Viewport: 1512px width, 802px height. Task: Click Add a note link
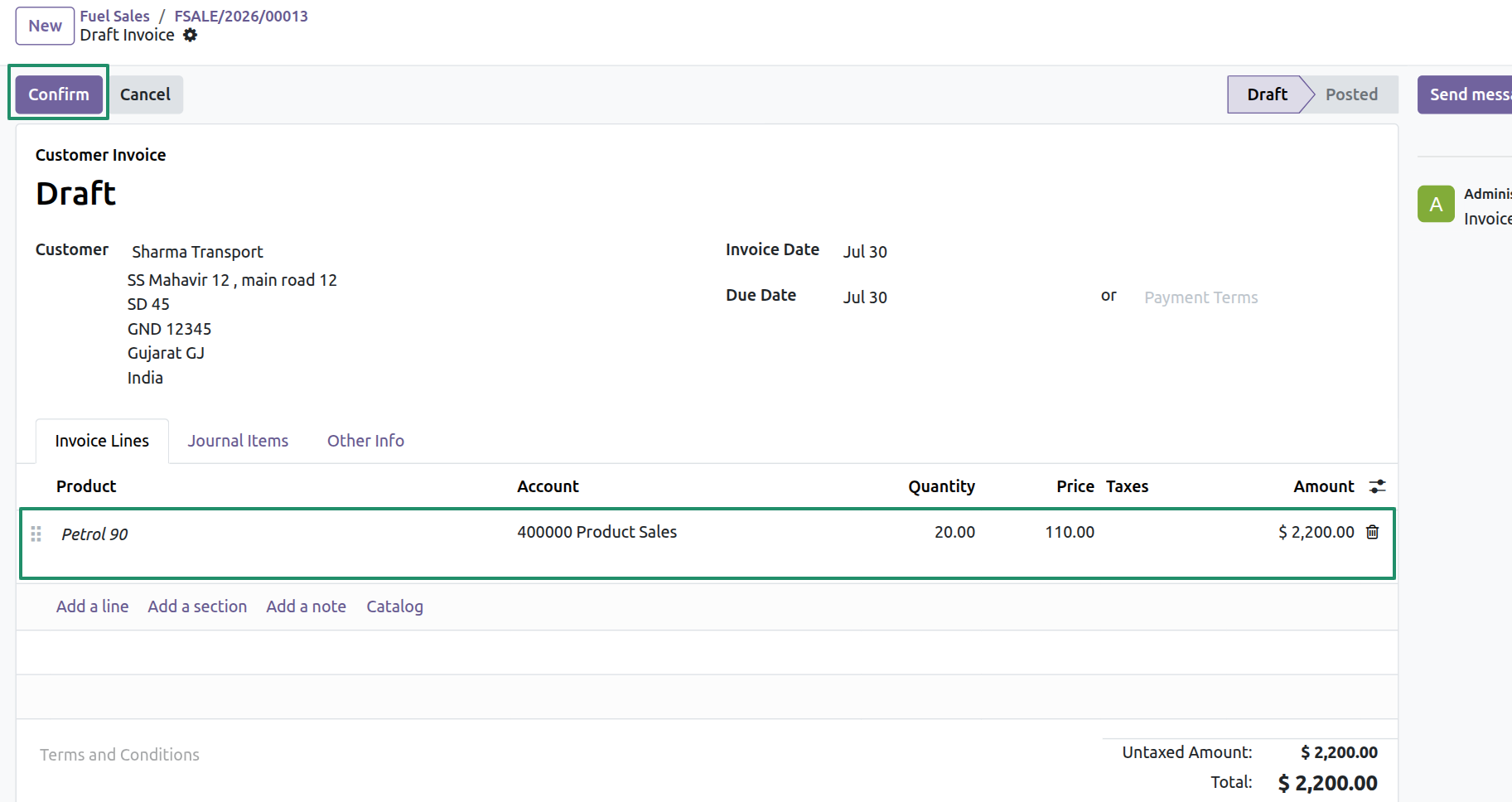pyautogui.click(x=306, y=606)
